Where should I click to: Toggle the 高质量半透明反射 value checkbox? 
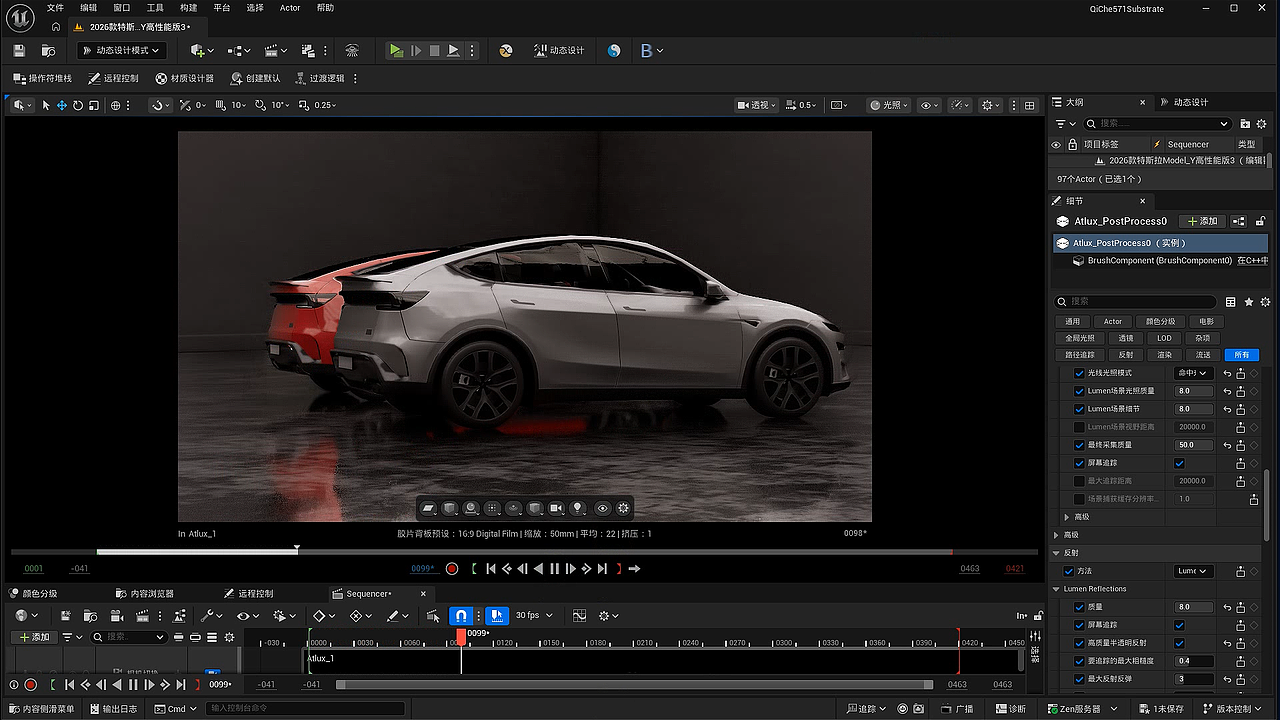coord(1180,643)
